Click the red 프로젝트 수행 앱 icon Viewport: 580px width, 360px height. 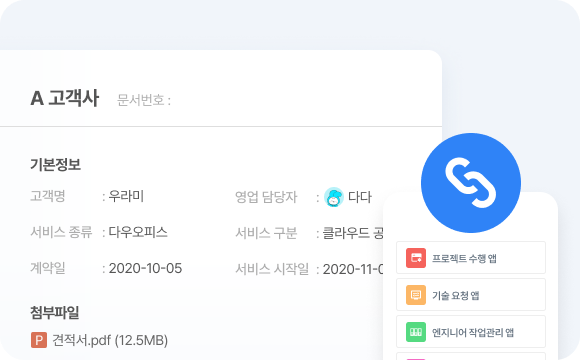[x=416, y=258]
